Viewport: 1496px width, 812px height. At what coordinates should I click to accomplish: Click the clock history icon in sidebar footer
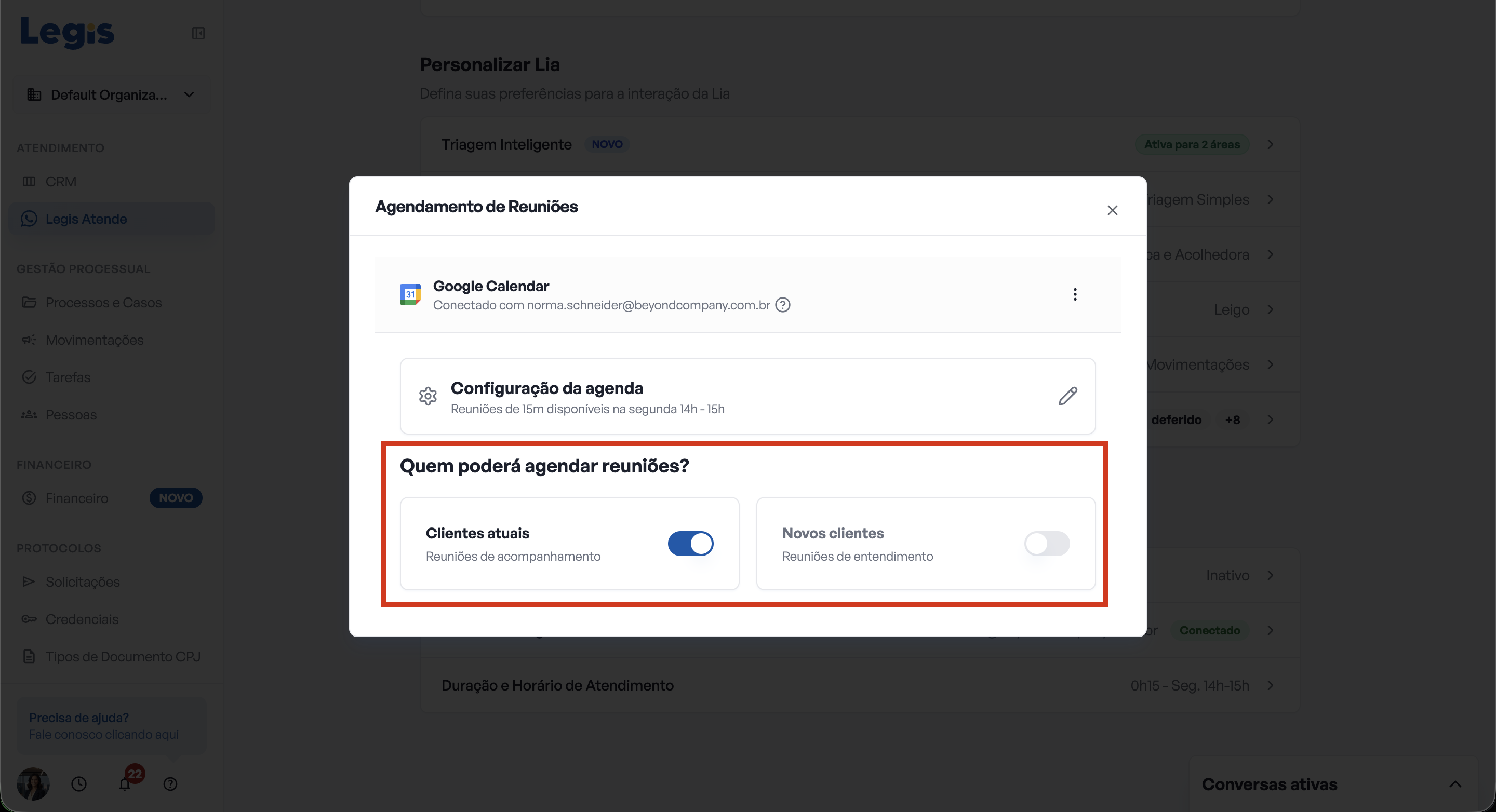(x=79, y=784)
